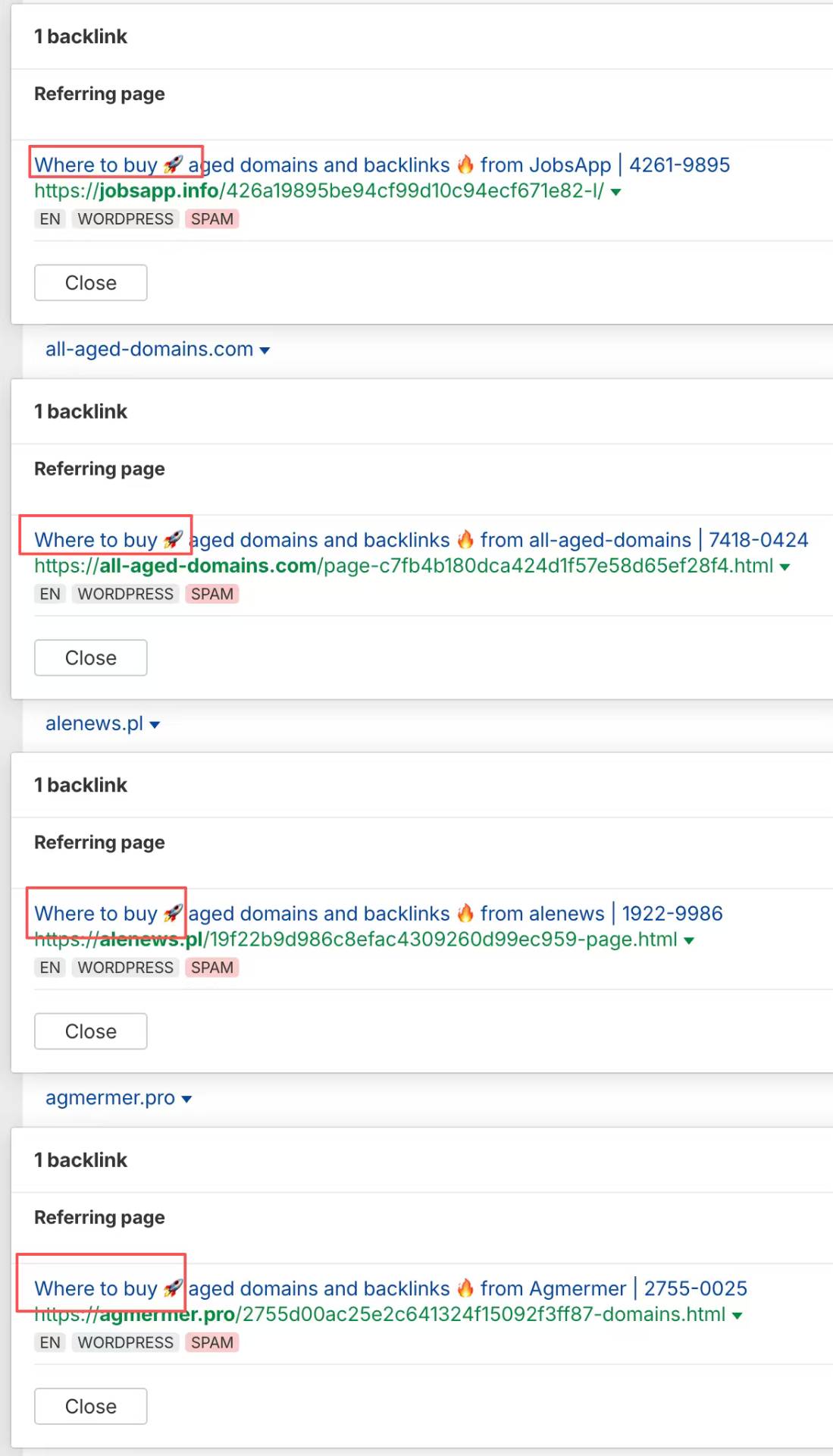Click SPAM tag under all-aged-domains.com URL
This screenshot has width=833, height=1456.
click(x=212, y=594)
